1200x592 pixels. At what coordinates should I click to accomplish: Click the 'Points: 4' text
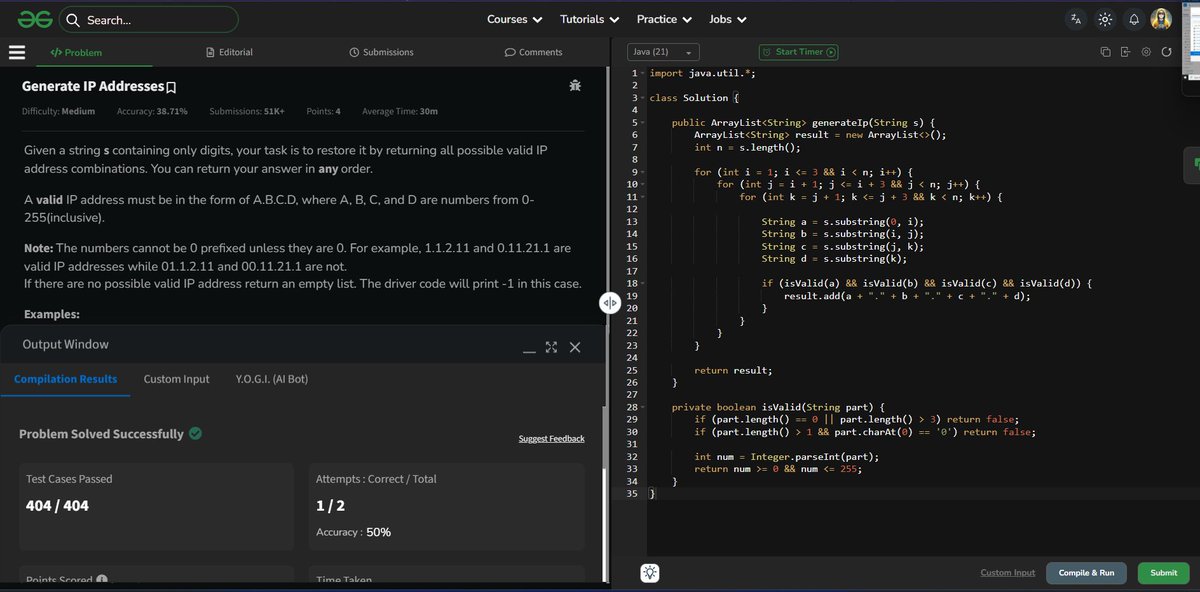[x=323, y=111]
